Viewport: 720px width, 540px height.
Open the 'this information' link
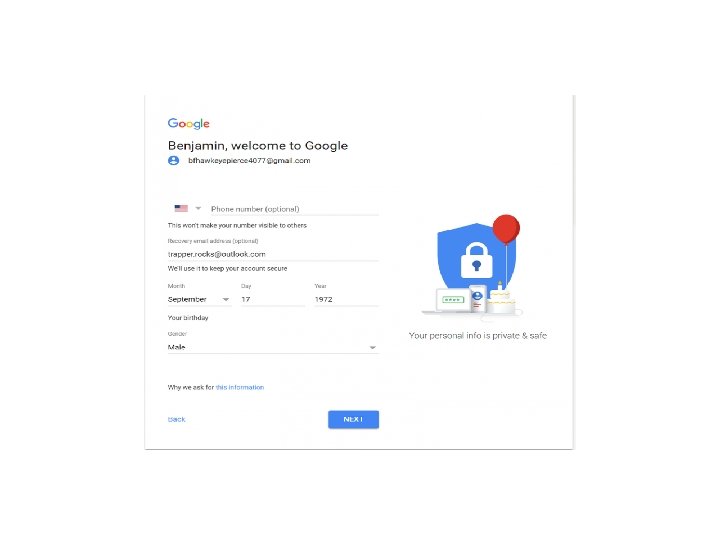(x=240, y=388)
